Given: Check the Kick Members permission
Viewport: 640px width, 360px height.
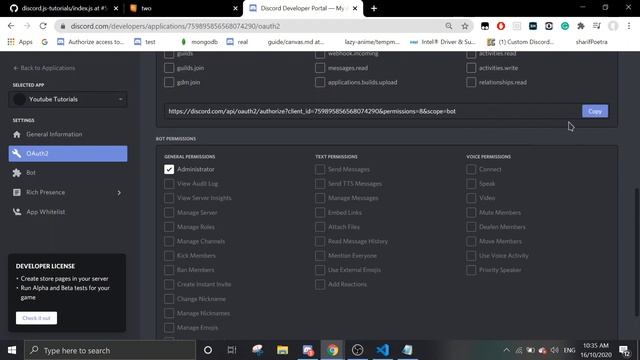Looking at the screenshot, I should [169, 256].
